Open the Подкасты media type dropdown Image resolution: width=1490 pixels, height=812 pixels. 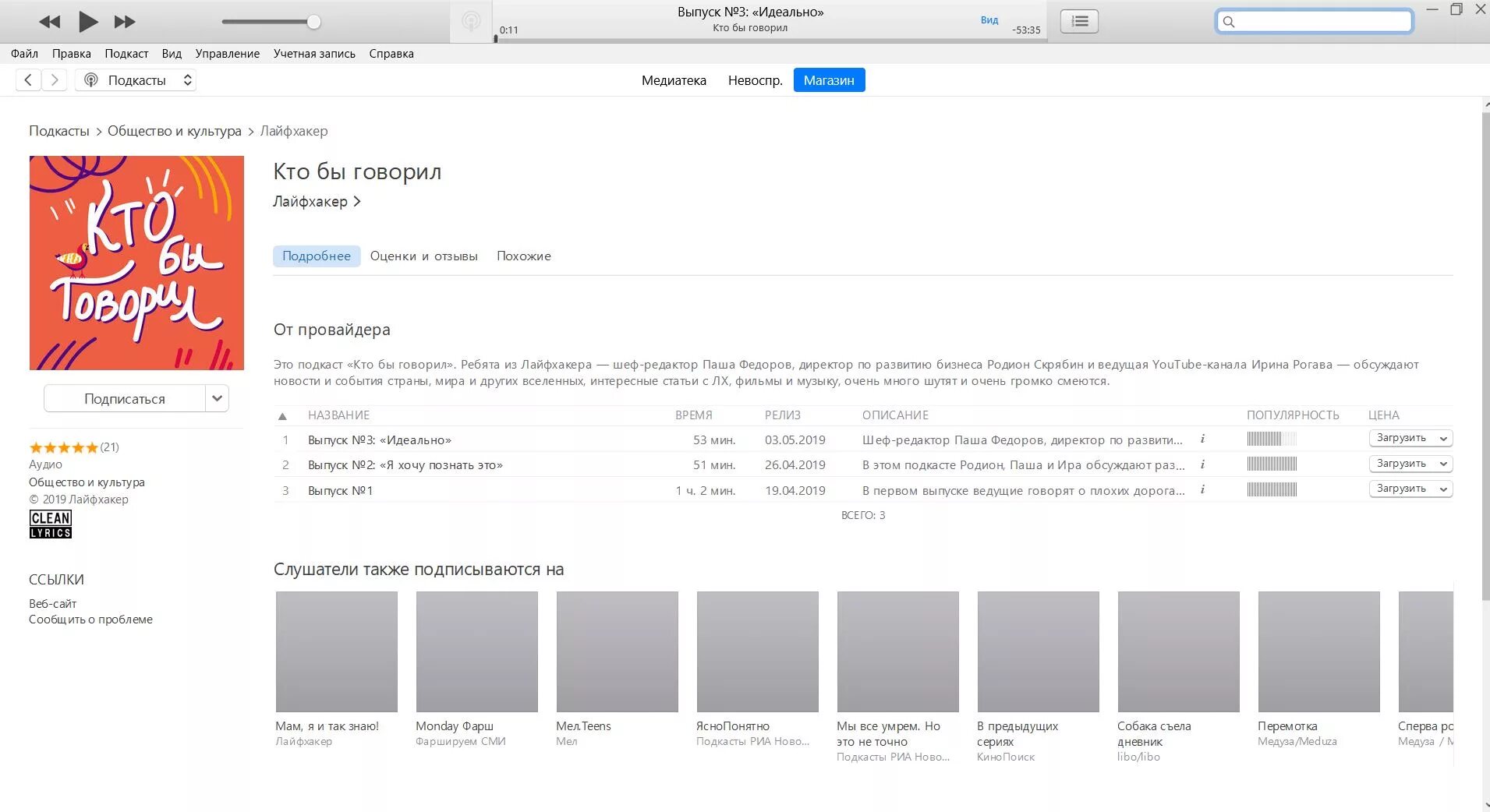click(136, 79)
